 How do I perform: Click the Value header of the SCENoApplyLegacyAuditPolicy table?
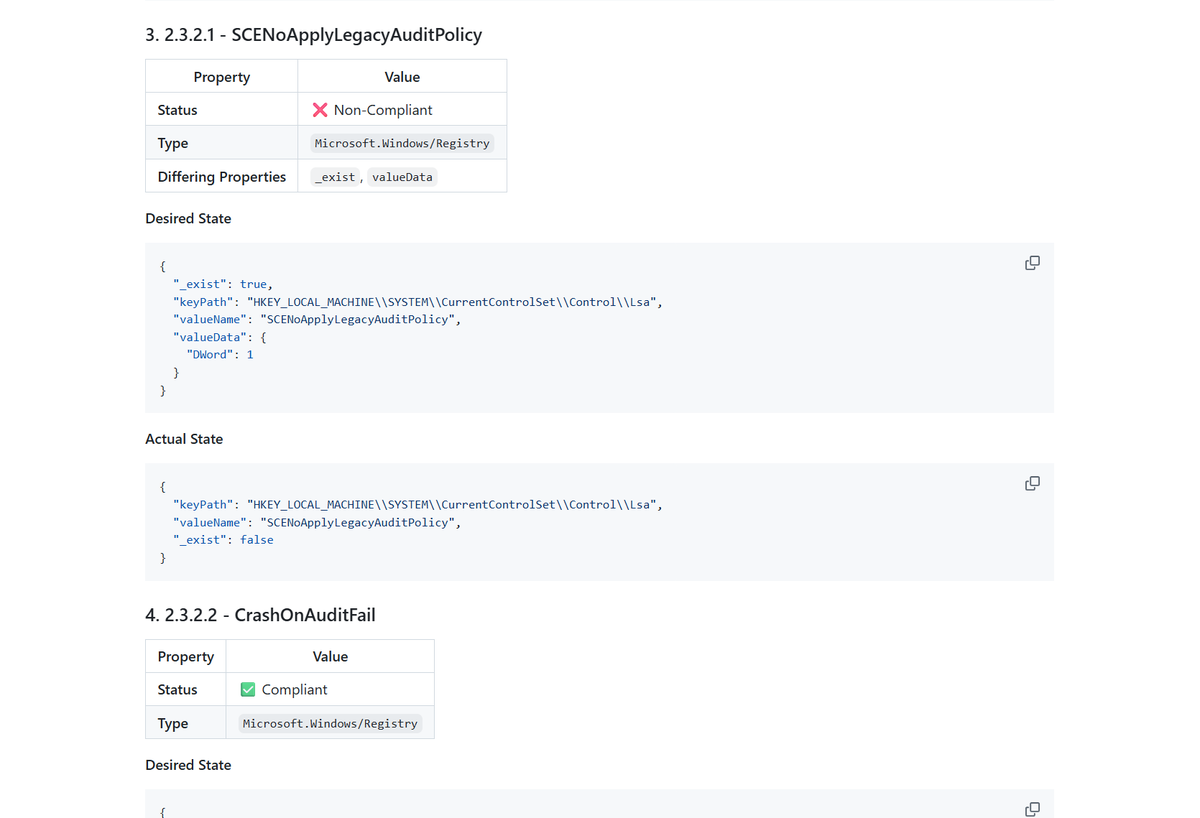402,77
